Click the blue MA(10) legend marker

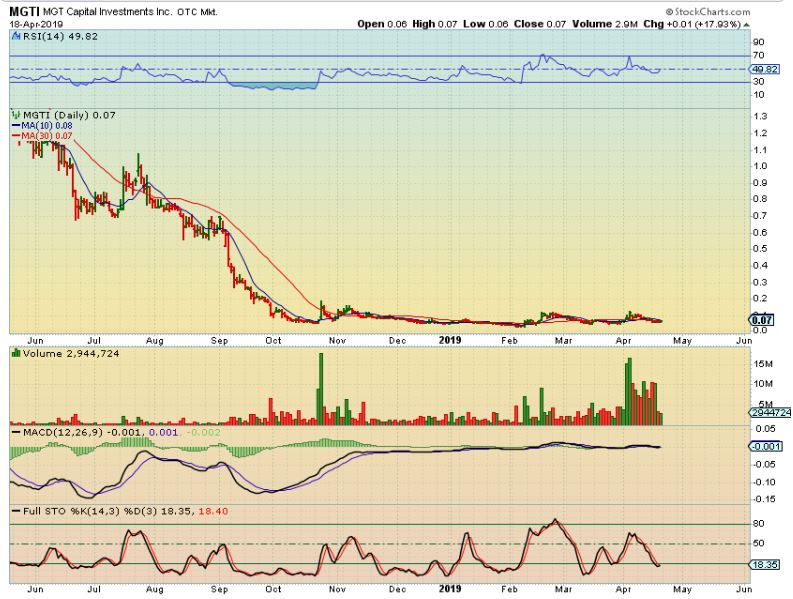pos(14,125)
